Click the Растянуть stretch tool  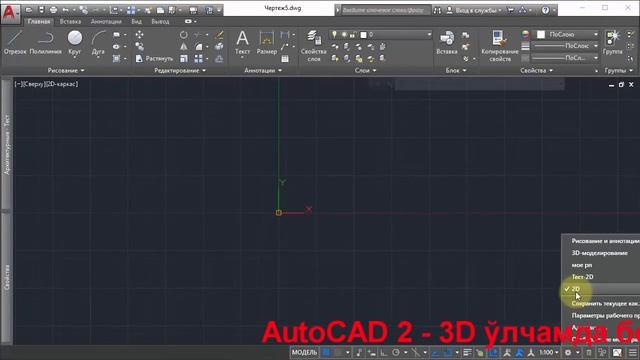154,59
